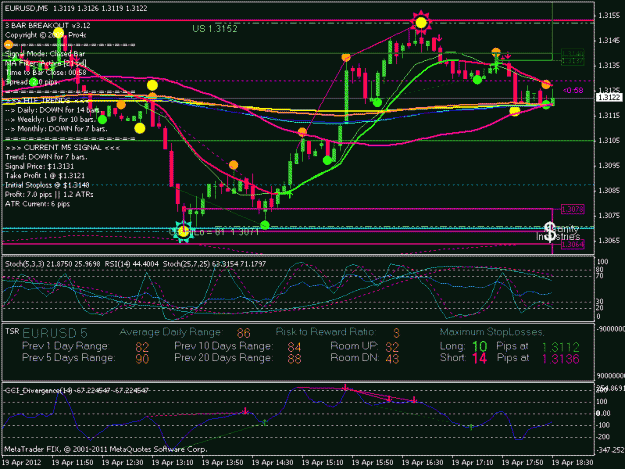The image size is (625, 469).
Task: Click the magenta 1.3064 price label
Action: [x=573, y=244]
